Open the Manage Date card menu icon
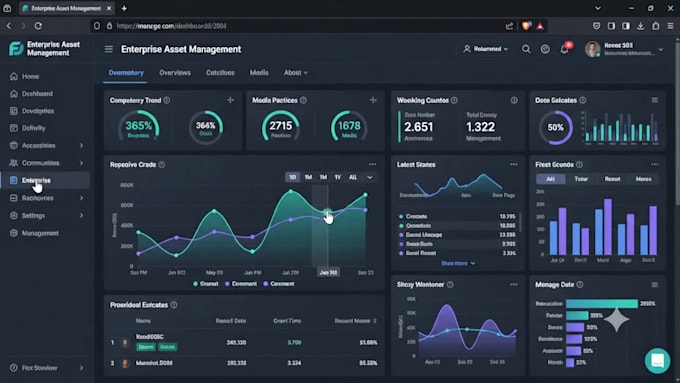This screenshot has width=680, height=383. pyautogui.click(x=655, y=285)
